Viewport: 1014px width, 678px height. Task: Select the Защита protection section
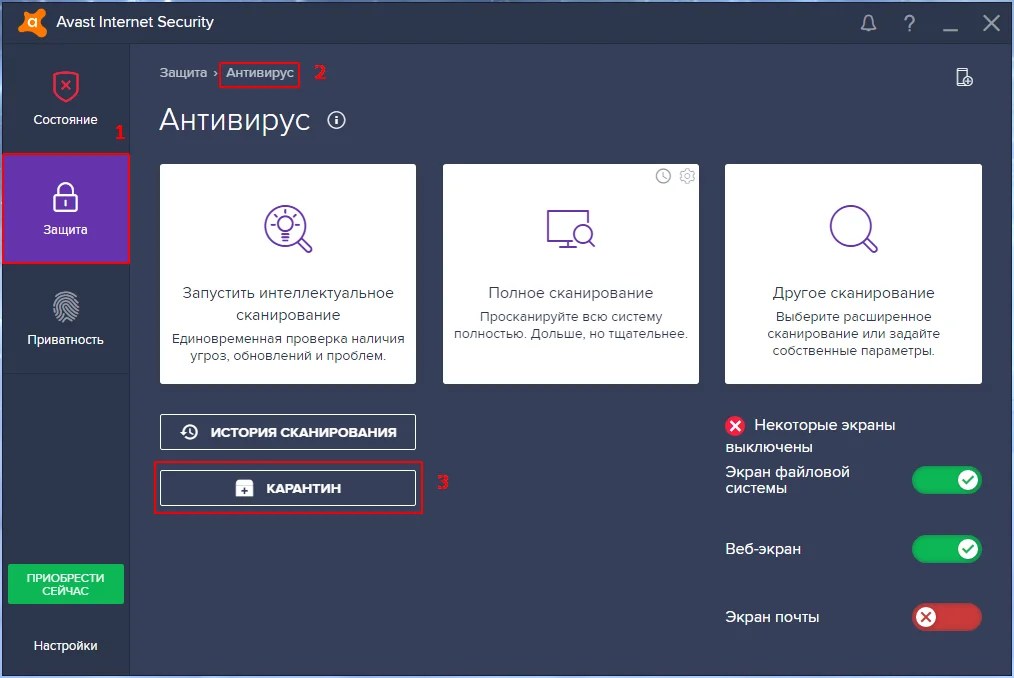(65, 208)
